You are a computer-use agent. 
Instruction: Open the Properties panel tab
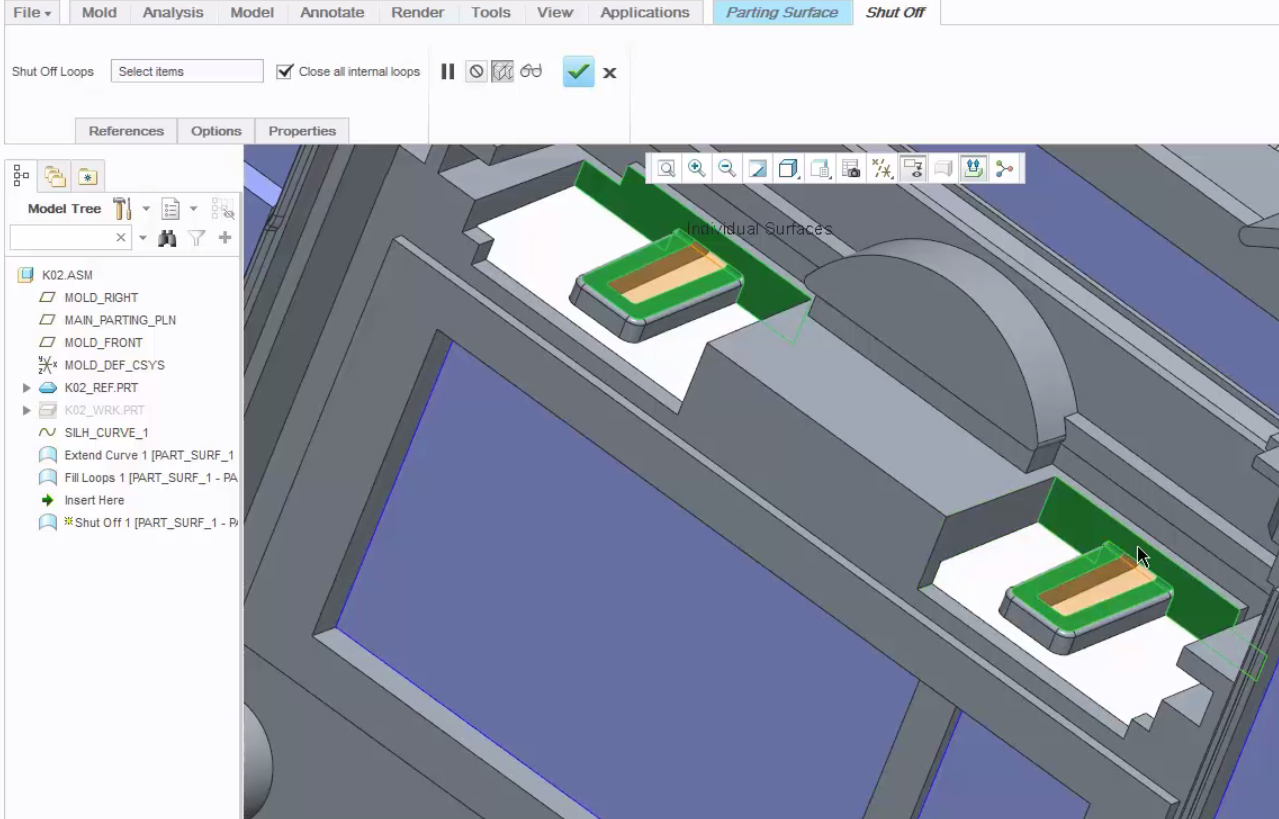click(x=302, y=131)
